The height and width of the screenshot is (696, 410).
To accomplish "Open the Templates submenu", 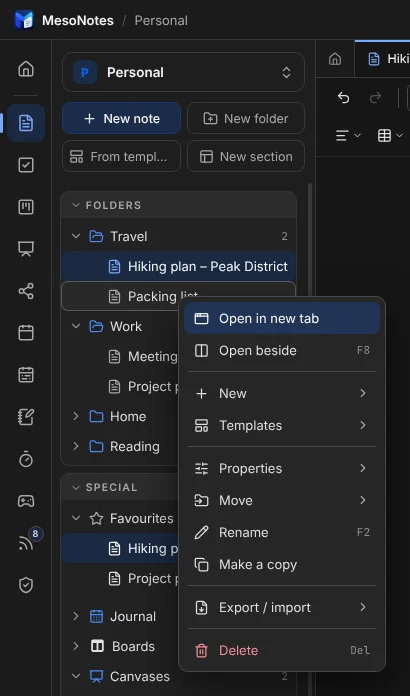I will point(282,425).
